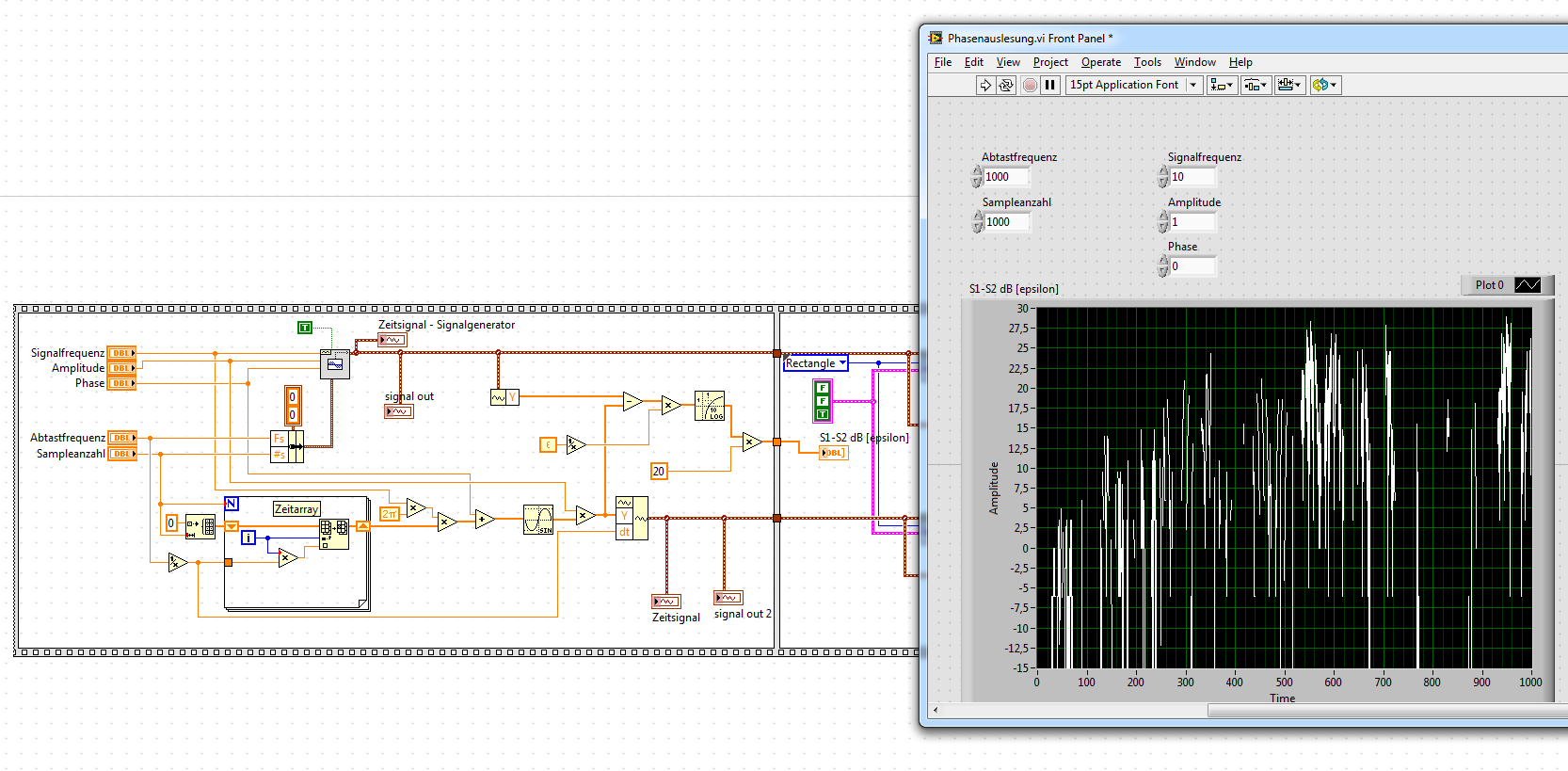The width and height of the screenshot is (1568, 771).
Task: Click the Signalfrequenz numeric input field
Action: point(1192,177)
